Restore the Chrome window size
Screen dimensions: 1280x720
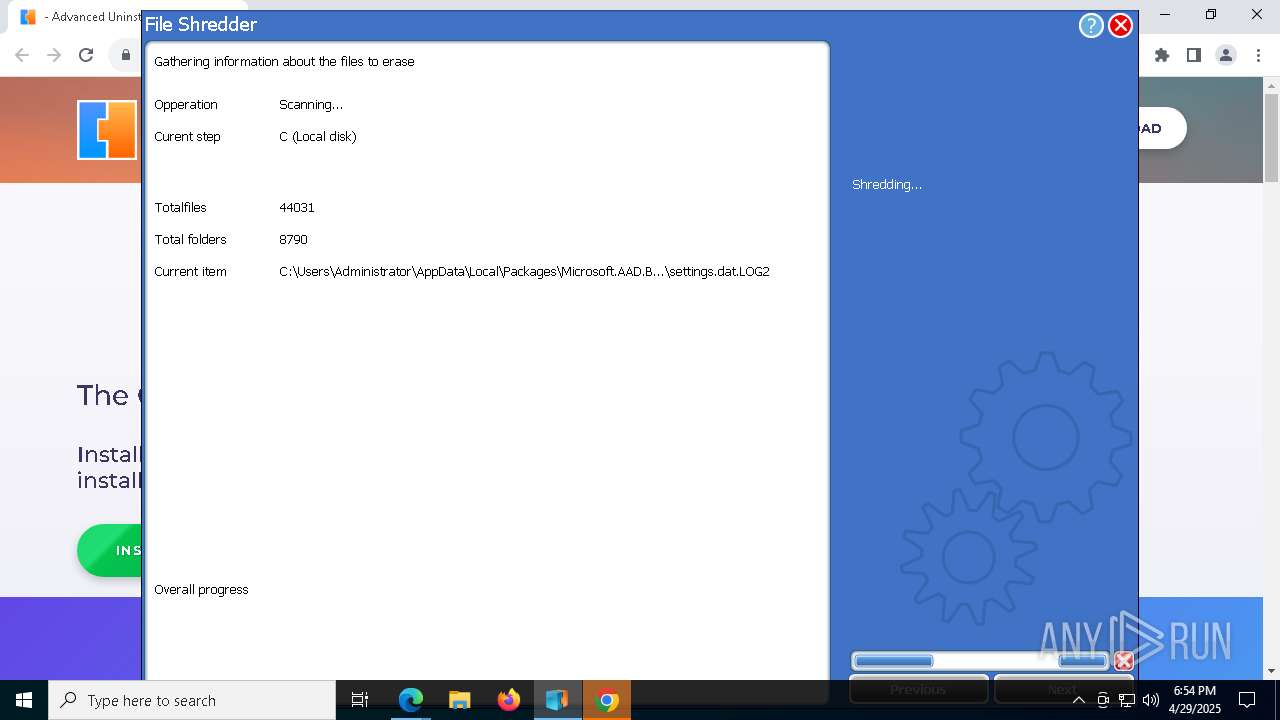1211,15
